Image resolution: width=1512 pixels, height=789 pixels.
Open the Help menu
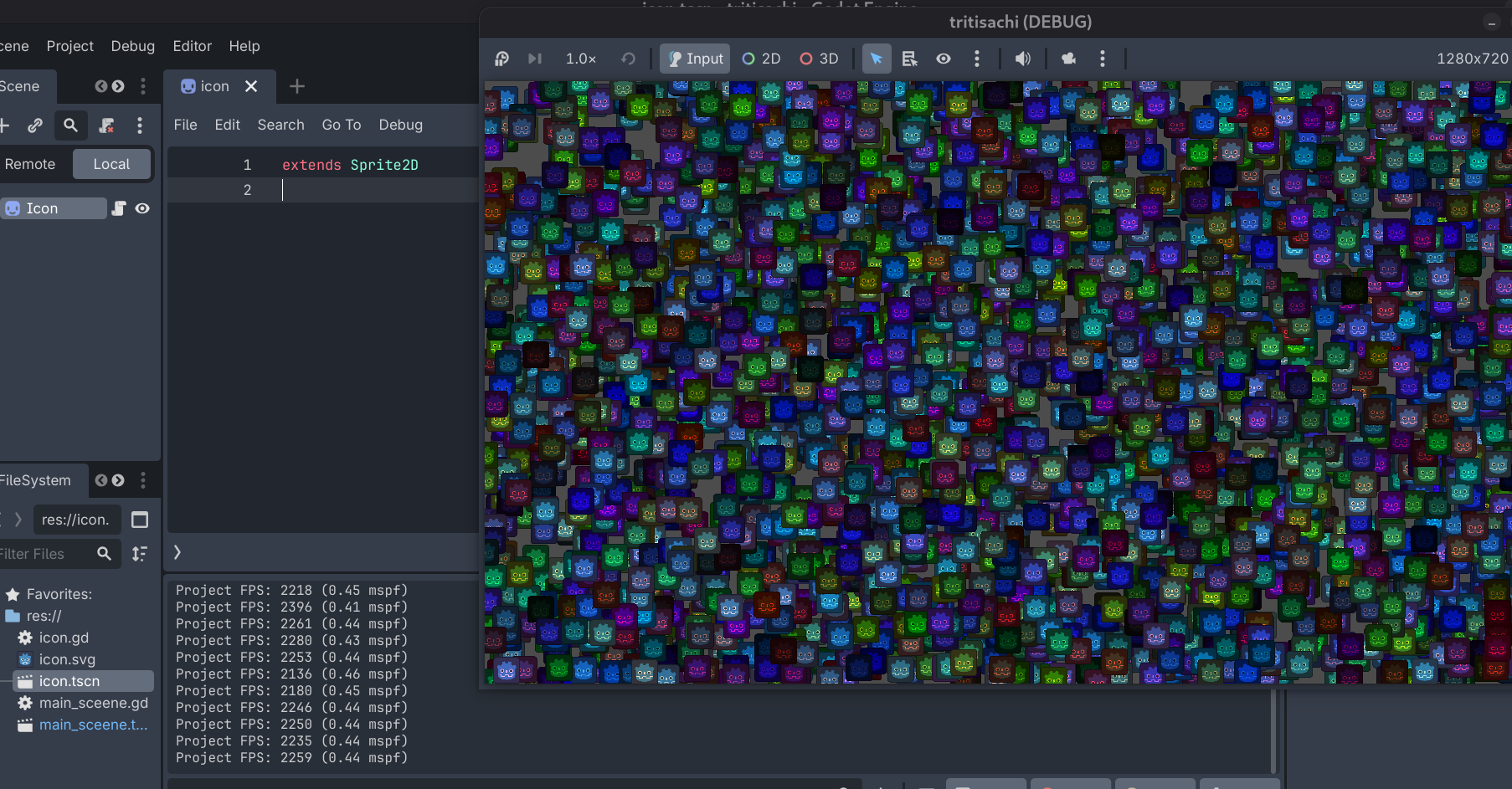tap(244, 46)
